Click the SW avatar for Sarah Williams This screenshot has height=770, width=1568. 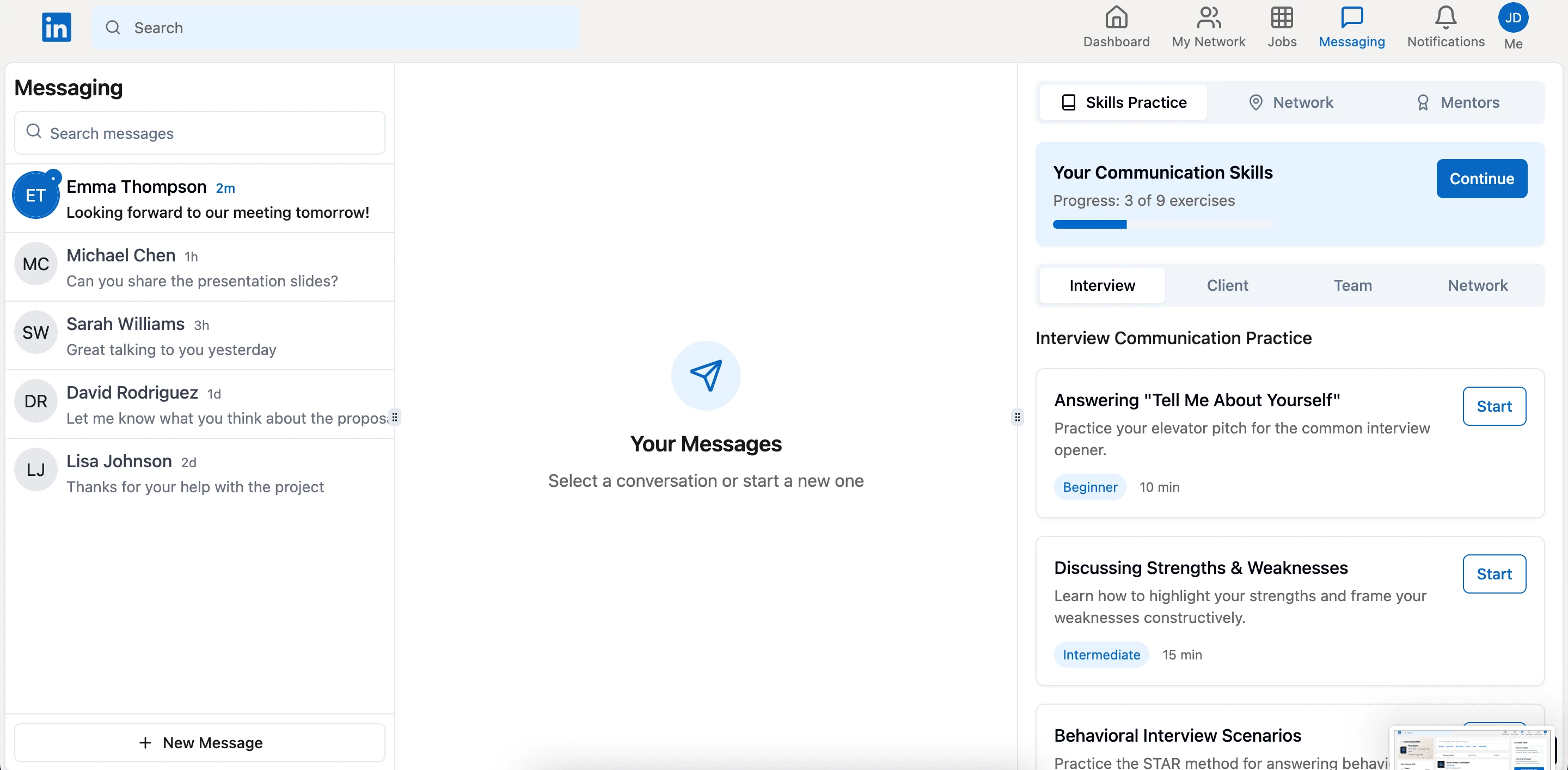click(35, 332)
